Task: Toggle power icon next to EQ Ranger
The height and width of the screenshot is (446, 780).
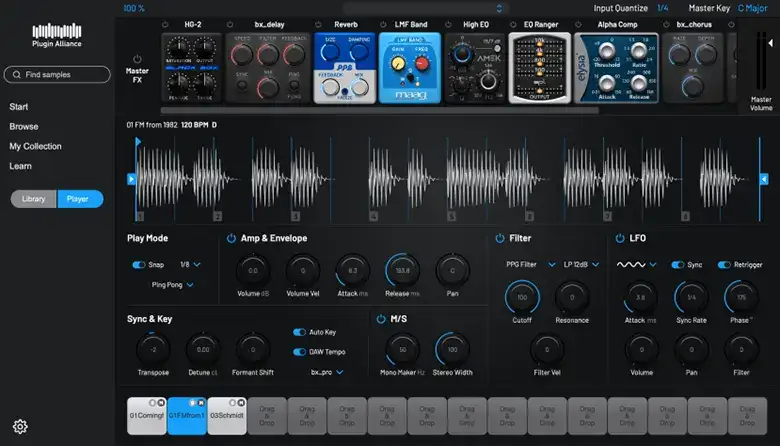Action: (513, 24)
